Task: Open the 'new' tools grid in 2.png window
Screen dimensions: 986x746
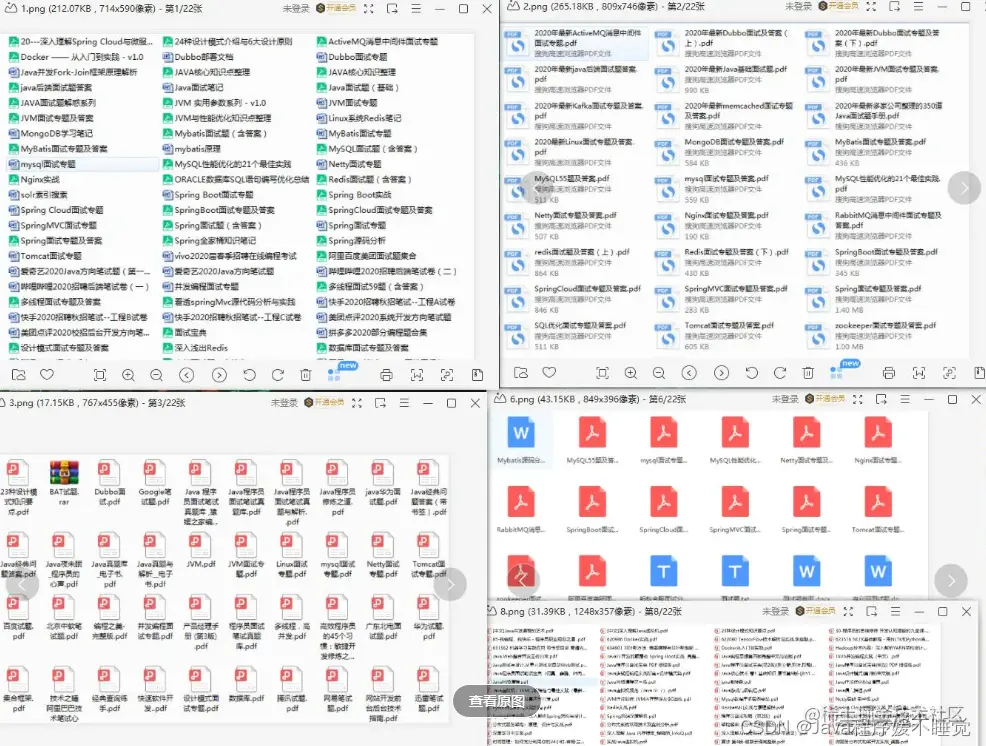Action: (837, 373)
